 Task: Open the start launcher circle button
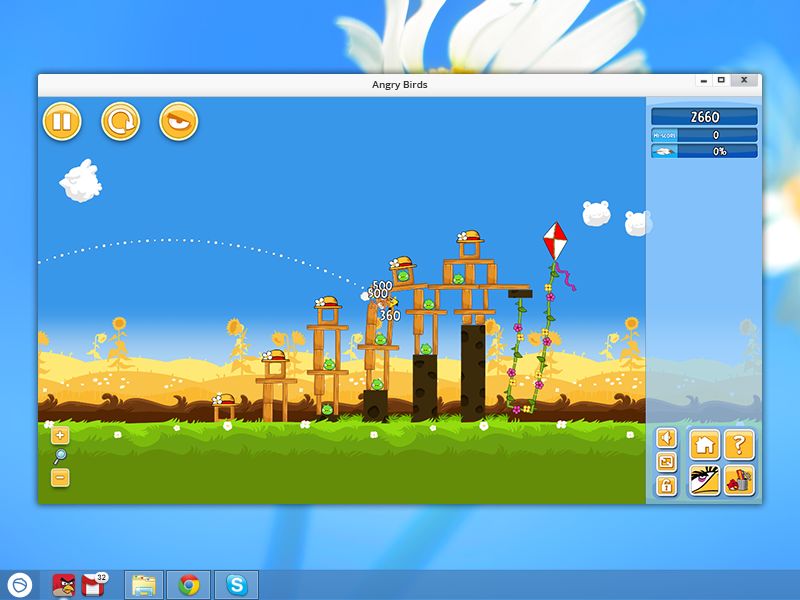[19, 585]
